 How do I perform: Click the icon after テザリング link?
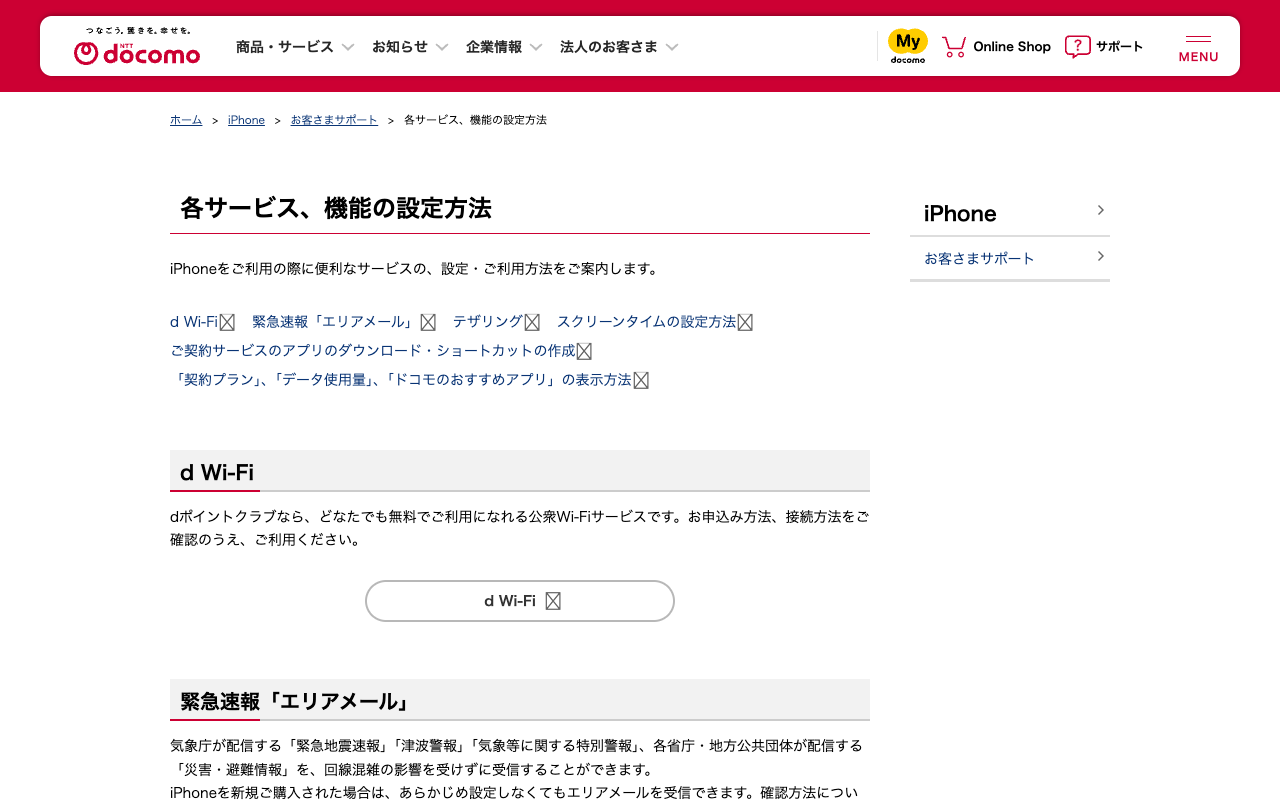(x=532, y=322)
